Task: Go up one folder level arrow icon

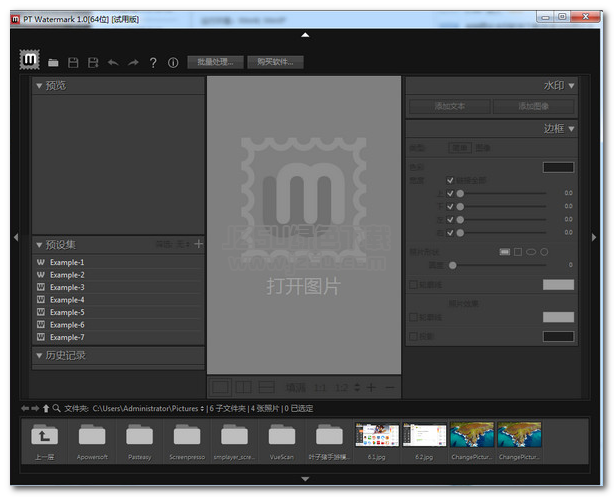Action: pyautogui.click(x=46, y=408)
